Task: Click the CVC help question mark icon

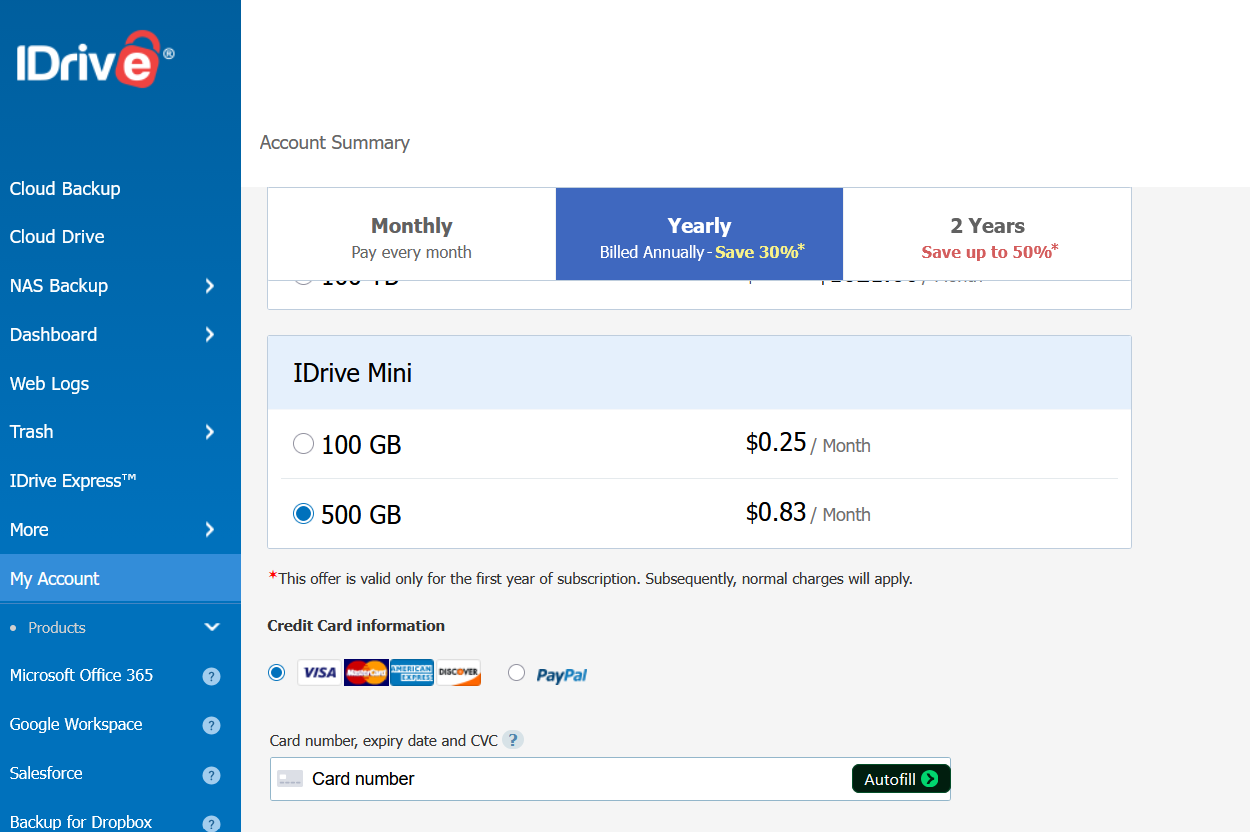Action: (513, 740)
